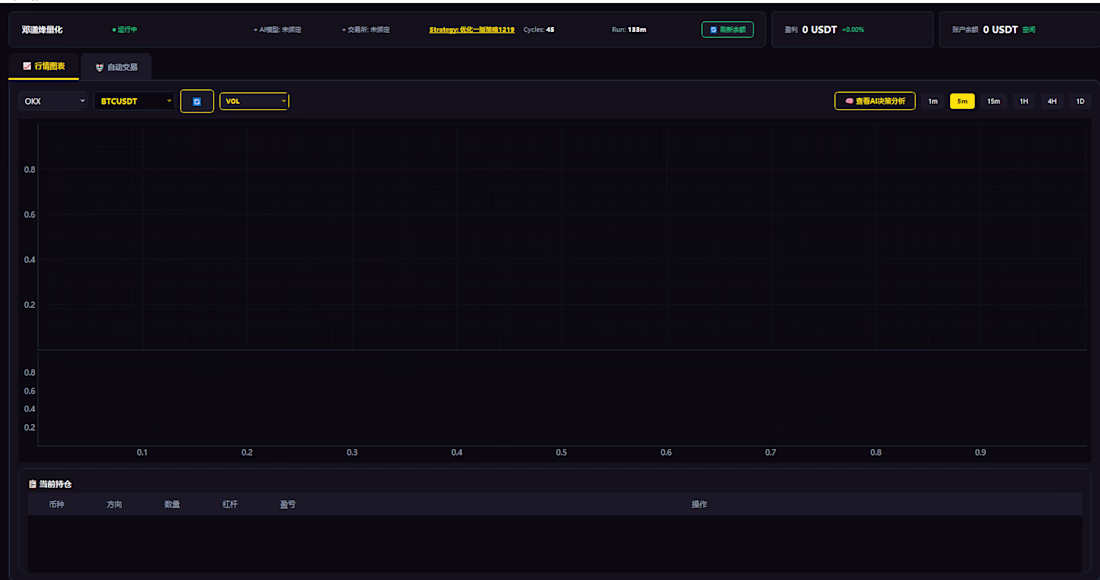
Task: Click the refresh icon in 刷新余额 button
Action: [713, 29]
